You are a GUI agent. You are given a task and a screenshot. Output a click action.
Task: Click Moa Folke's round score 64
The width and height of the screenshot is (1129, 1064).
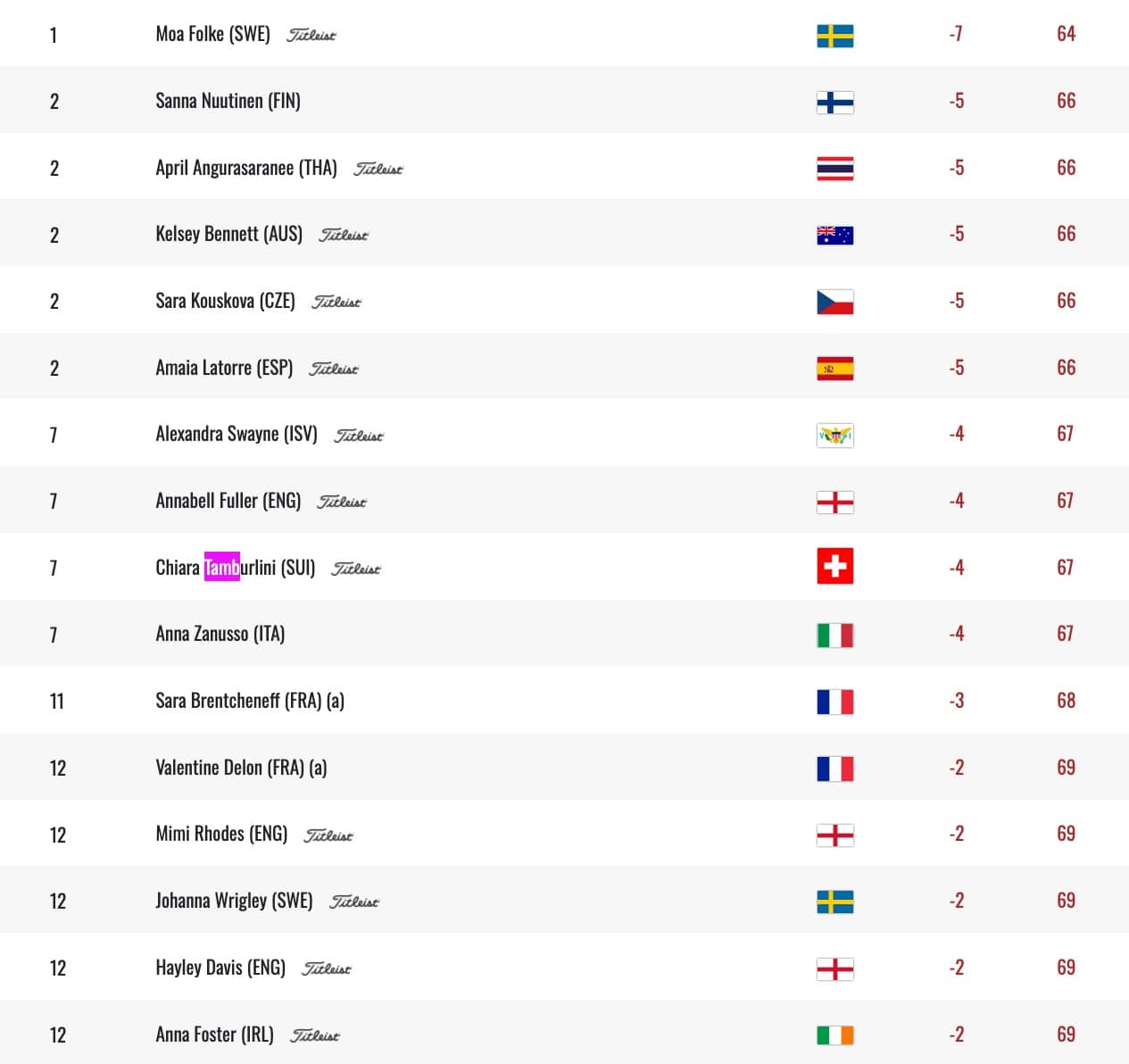pos(1066,34)
